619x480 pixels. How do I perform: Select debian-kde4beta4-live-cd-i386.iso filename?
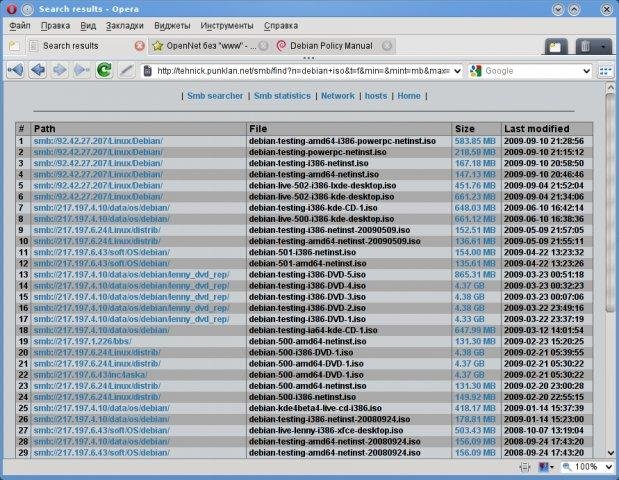tap(315, 408)
